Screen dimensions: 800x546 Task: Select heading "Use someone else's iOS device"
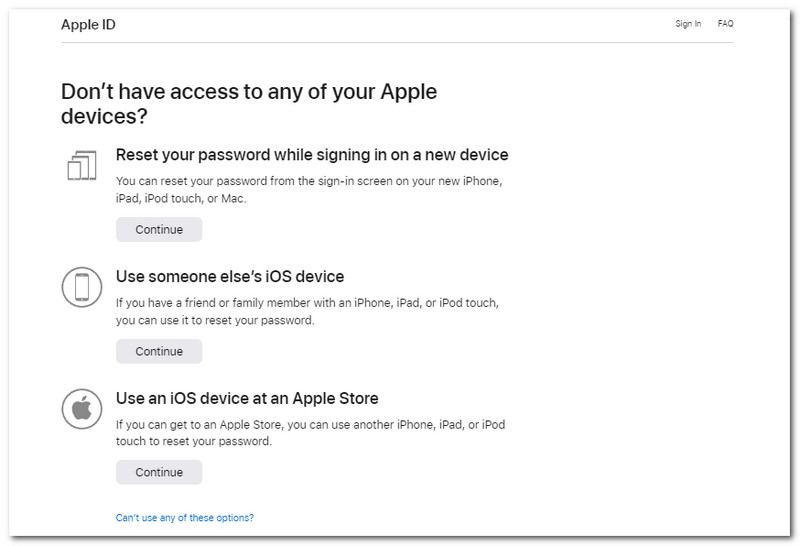coord(230,277)
